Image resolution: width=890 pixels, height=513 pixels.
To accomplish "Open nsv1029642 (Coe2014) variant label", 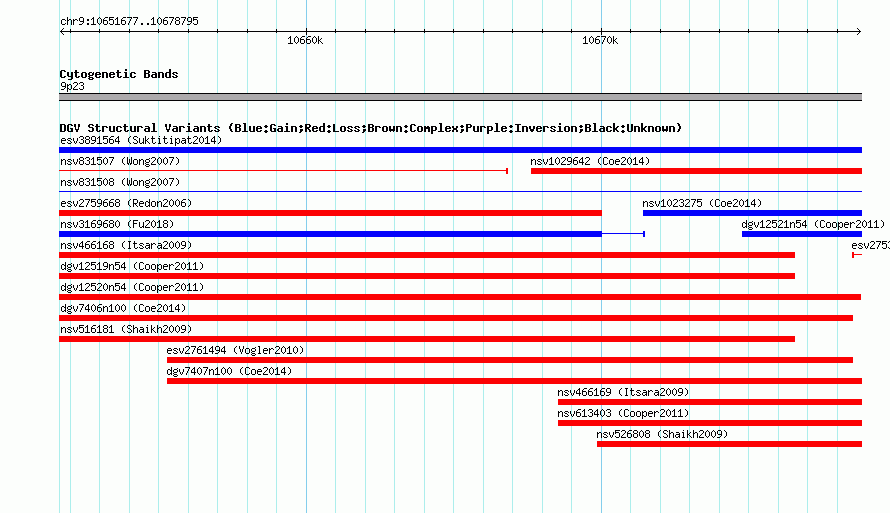I will click(590, 161).
